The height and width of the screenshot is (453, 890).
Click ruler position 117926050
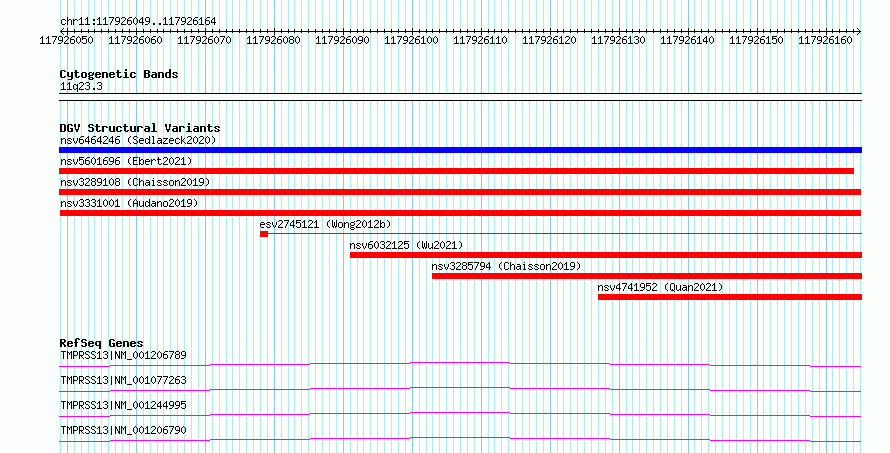click(66, 40)
